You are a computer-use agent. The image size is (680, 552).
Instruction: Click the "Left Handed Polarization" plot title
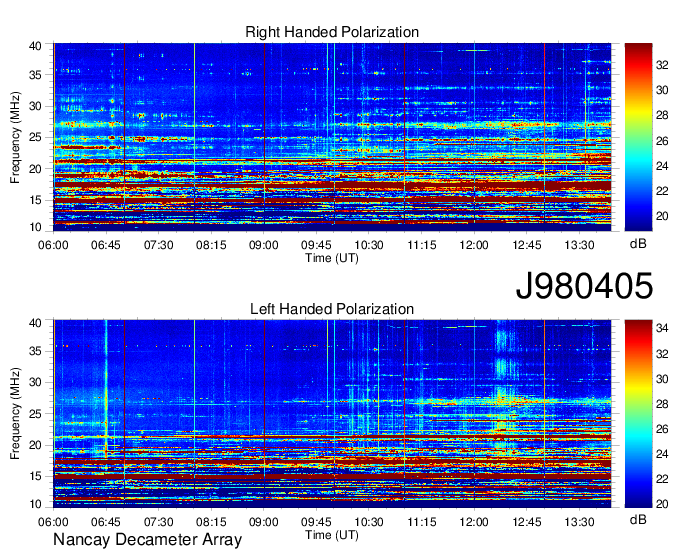pos(332,309)
